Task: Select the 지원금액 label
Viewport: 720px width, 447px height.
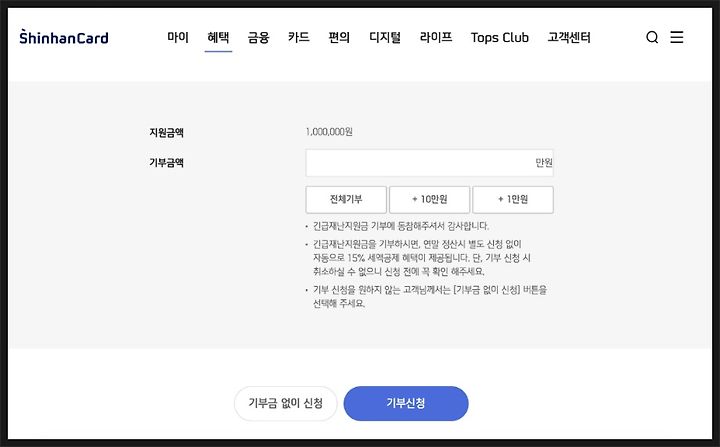Action: coord(166,133)
